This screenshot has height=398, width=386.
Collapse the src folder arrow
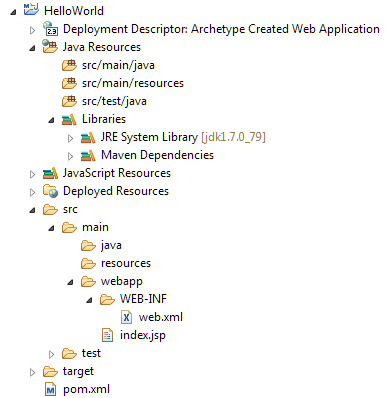[32, 211]
